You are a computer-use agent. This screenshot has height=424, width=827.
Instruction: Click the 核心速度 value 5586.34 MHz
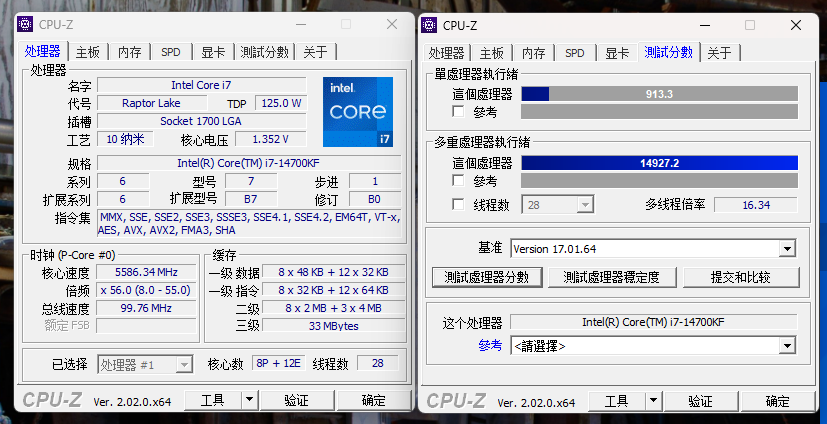tap(147, 272)
